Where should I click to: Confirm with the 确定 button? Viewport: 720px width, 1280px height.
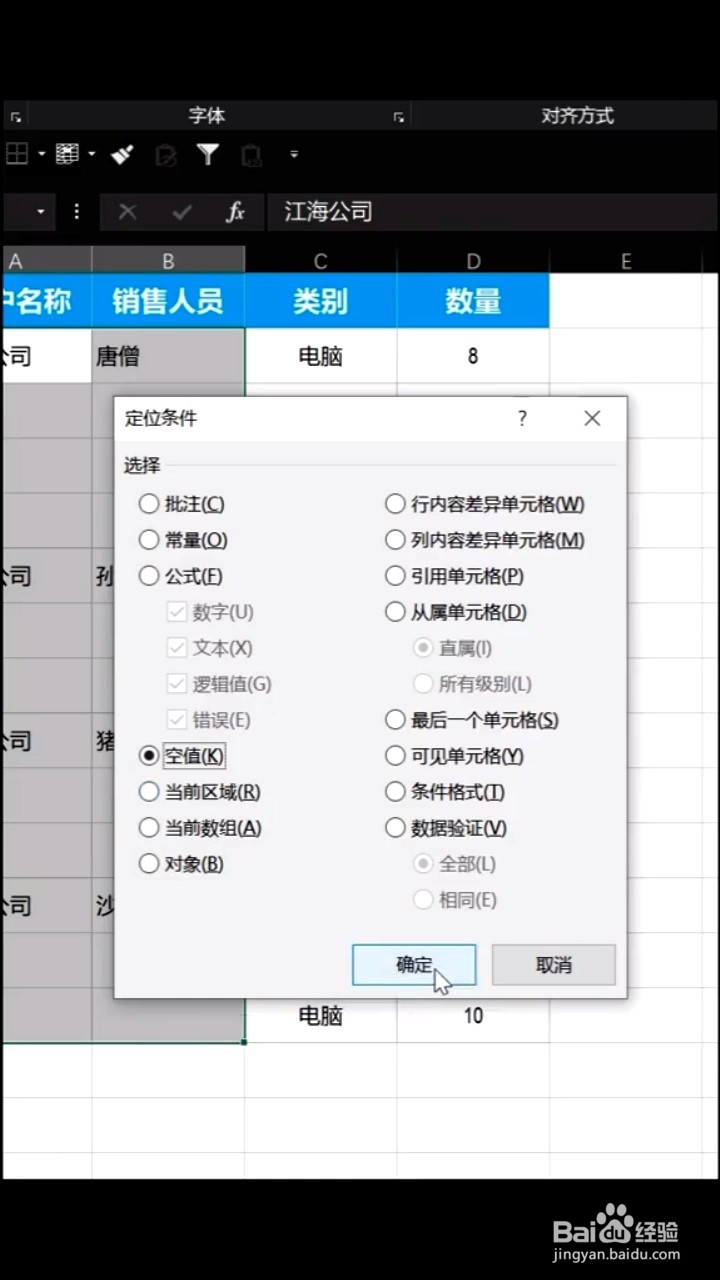tap(414, 965)
